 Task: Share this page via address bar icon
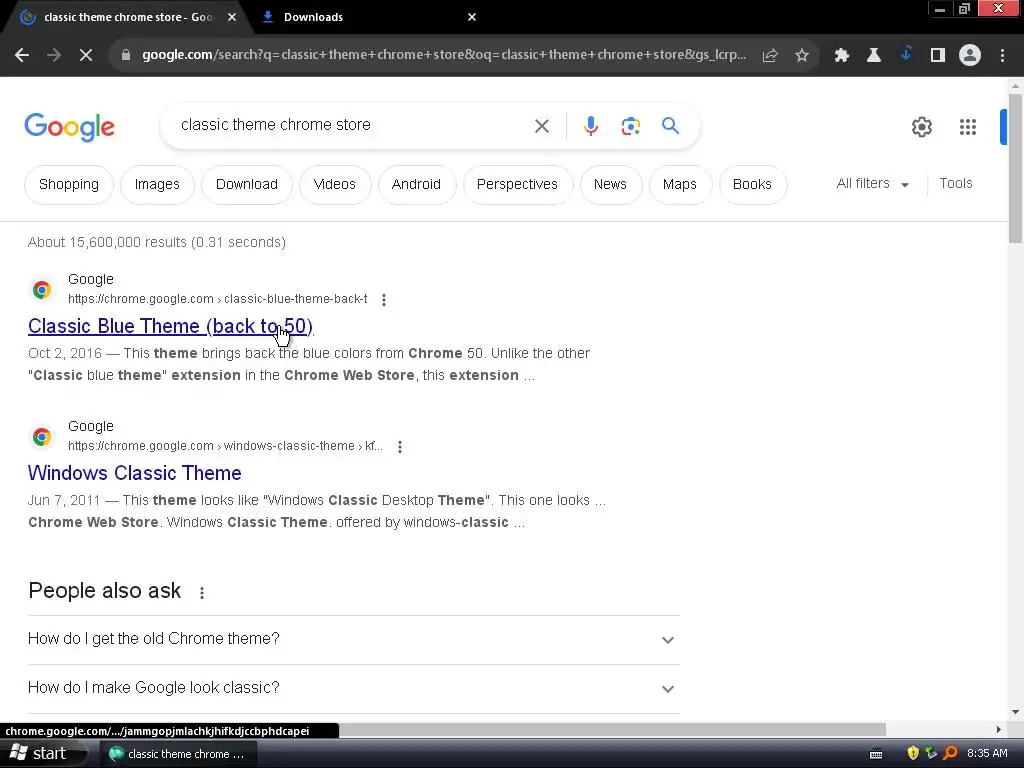[x=770, y=56]
